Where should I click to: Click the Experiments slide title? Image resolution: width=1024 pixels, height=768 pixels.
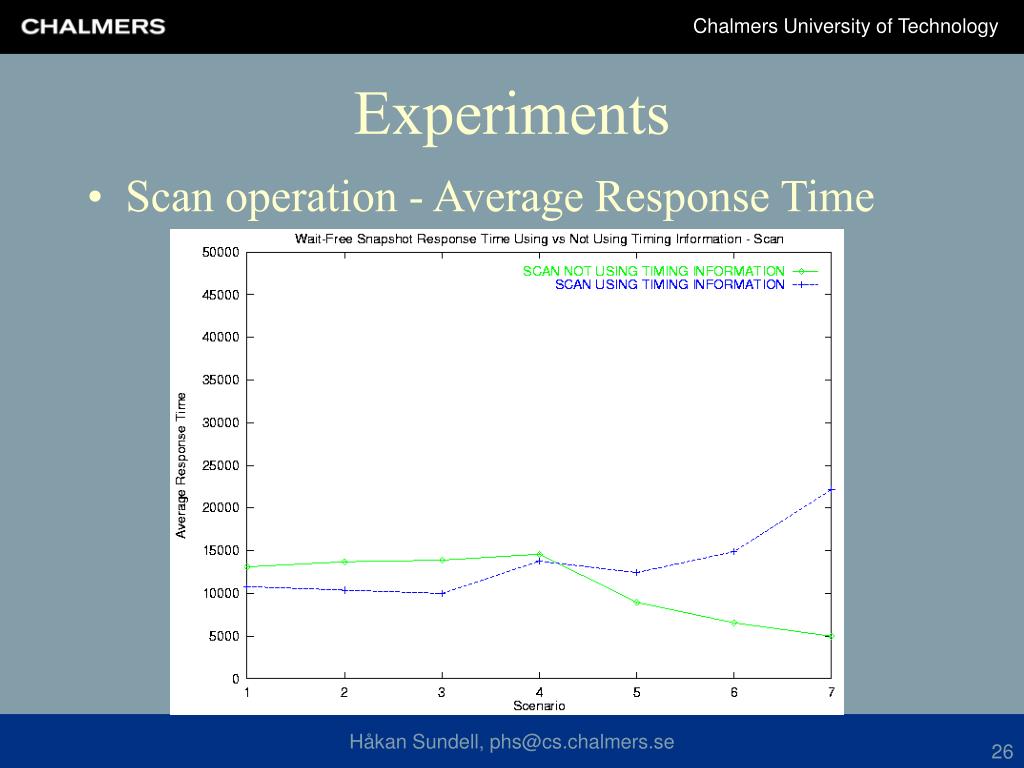pyautogui.click(x=511, y=114)
